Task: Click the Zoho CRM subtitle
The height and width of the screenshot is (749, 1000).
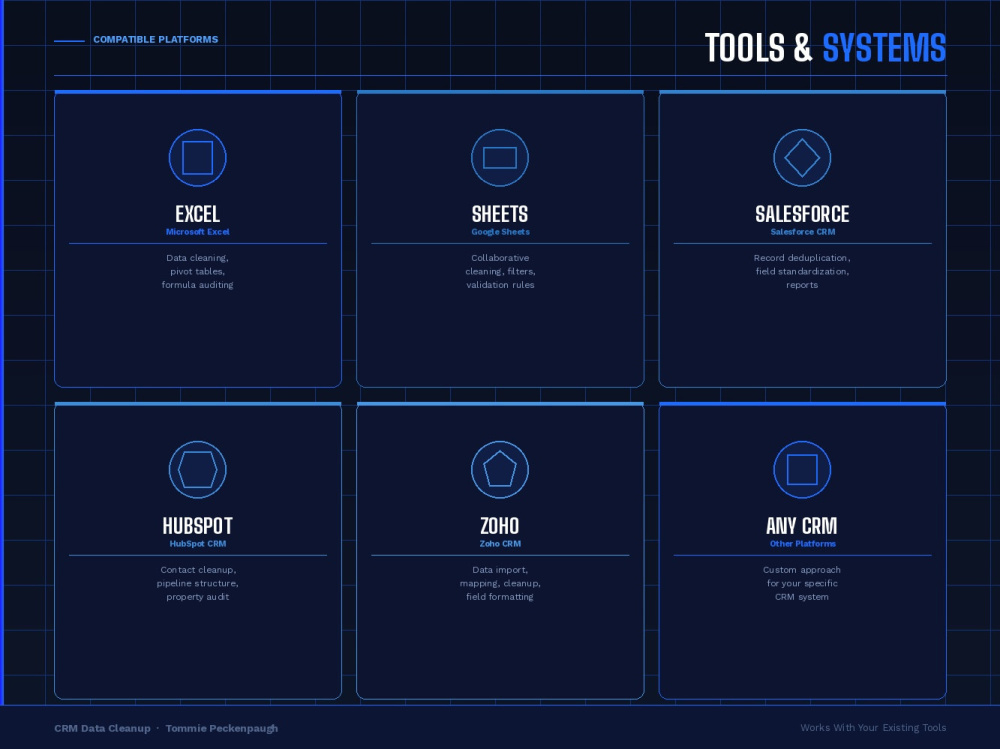Action: click(x=501, y=544)
